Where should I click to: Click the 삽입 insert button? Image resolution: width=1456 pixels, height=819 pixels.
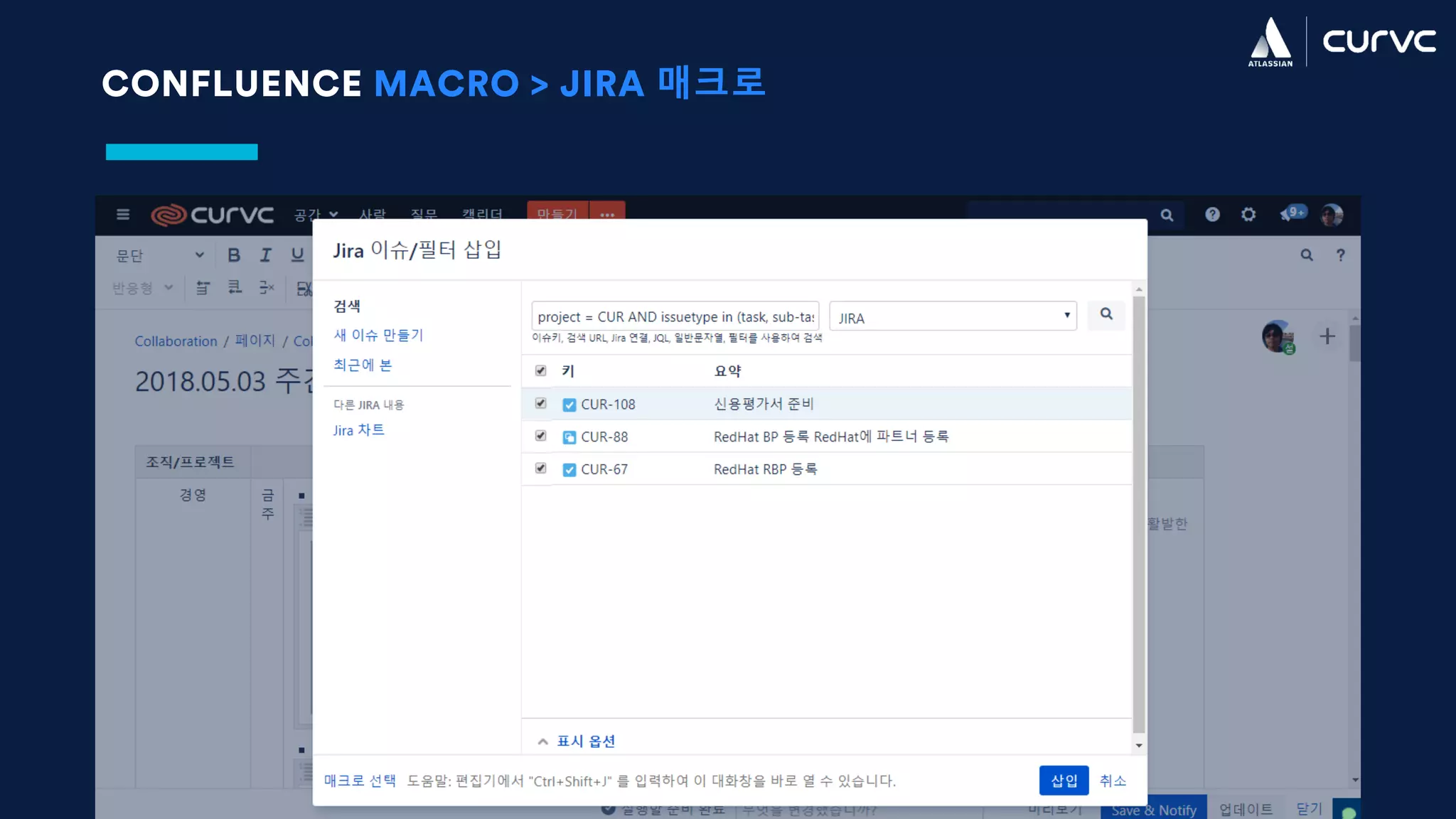click(x=1064, y=781)
